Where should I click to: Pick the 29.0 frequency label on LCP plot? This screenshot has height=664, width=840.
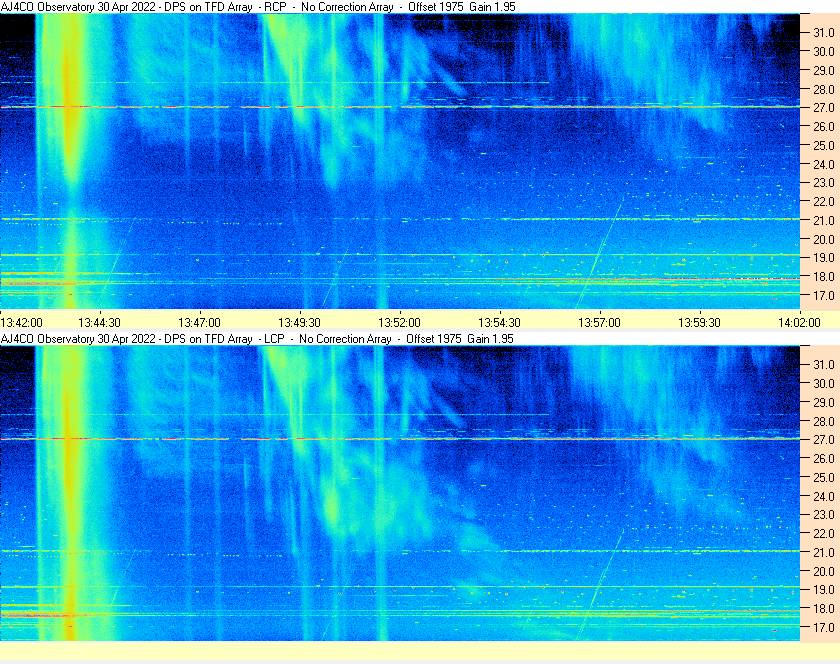click(824, 402)
